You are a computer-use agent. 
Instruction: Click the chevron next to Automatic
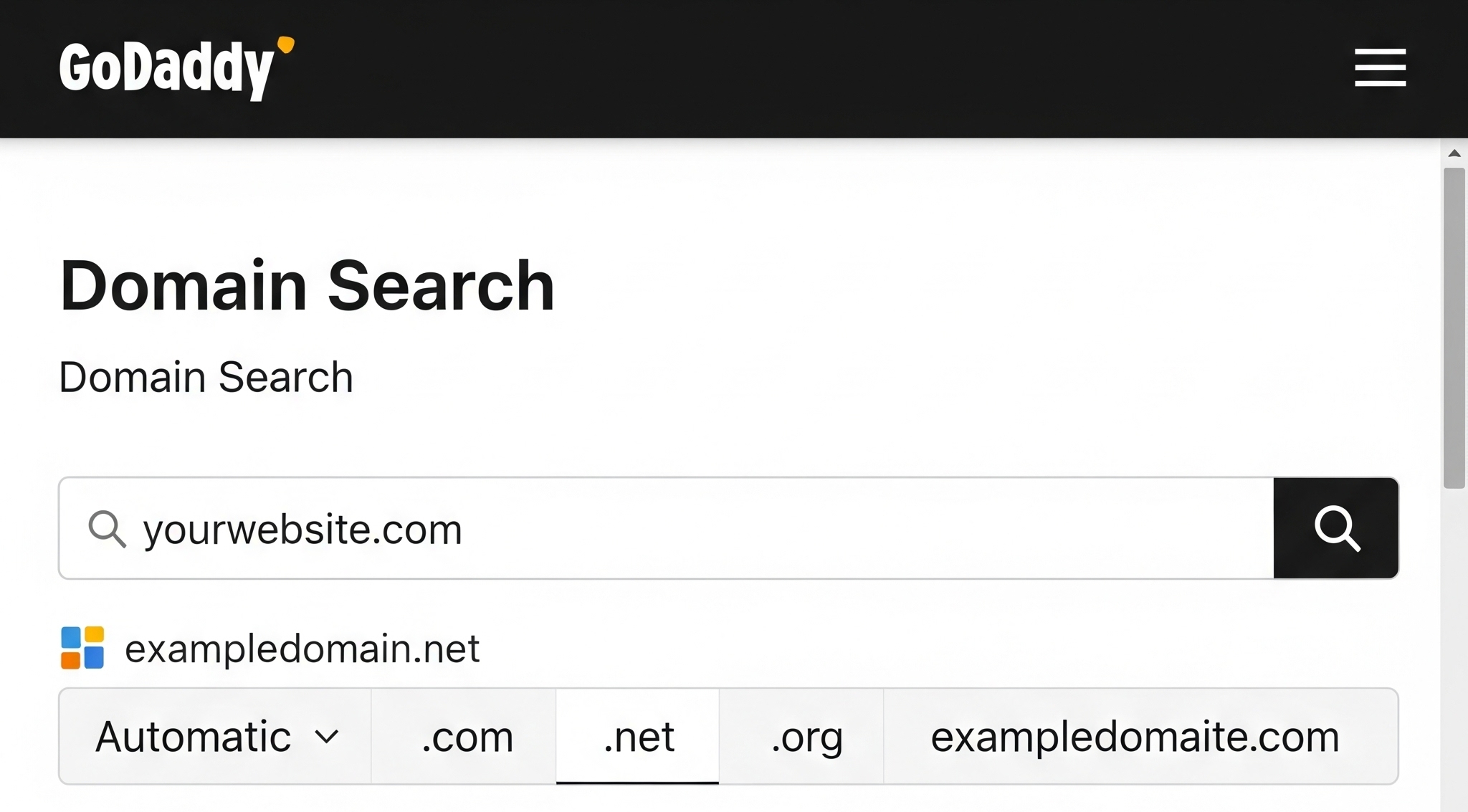pos(327,737)
